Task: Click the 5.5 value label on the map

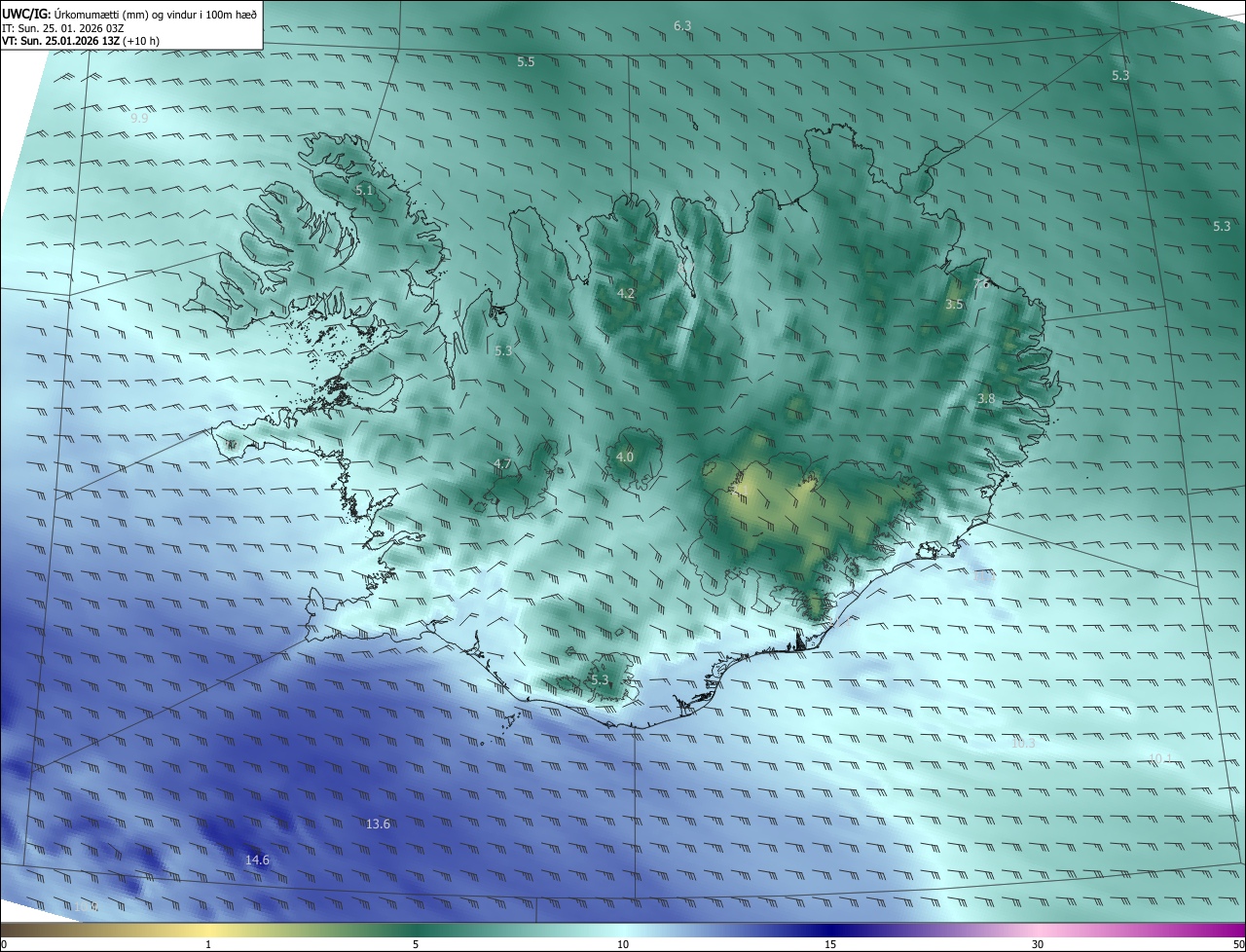Action: tap(526, 61)
